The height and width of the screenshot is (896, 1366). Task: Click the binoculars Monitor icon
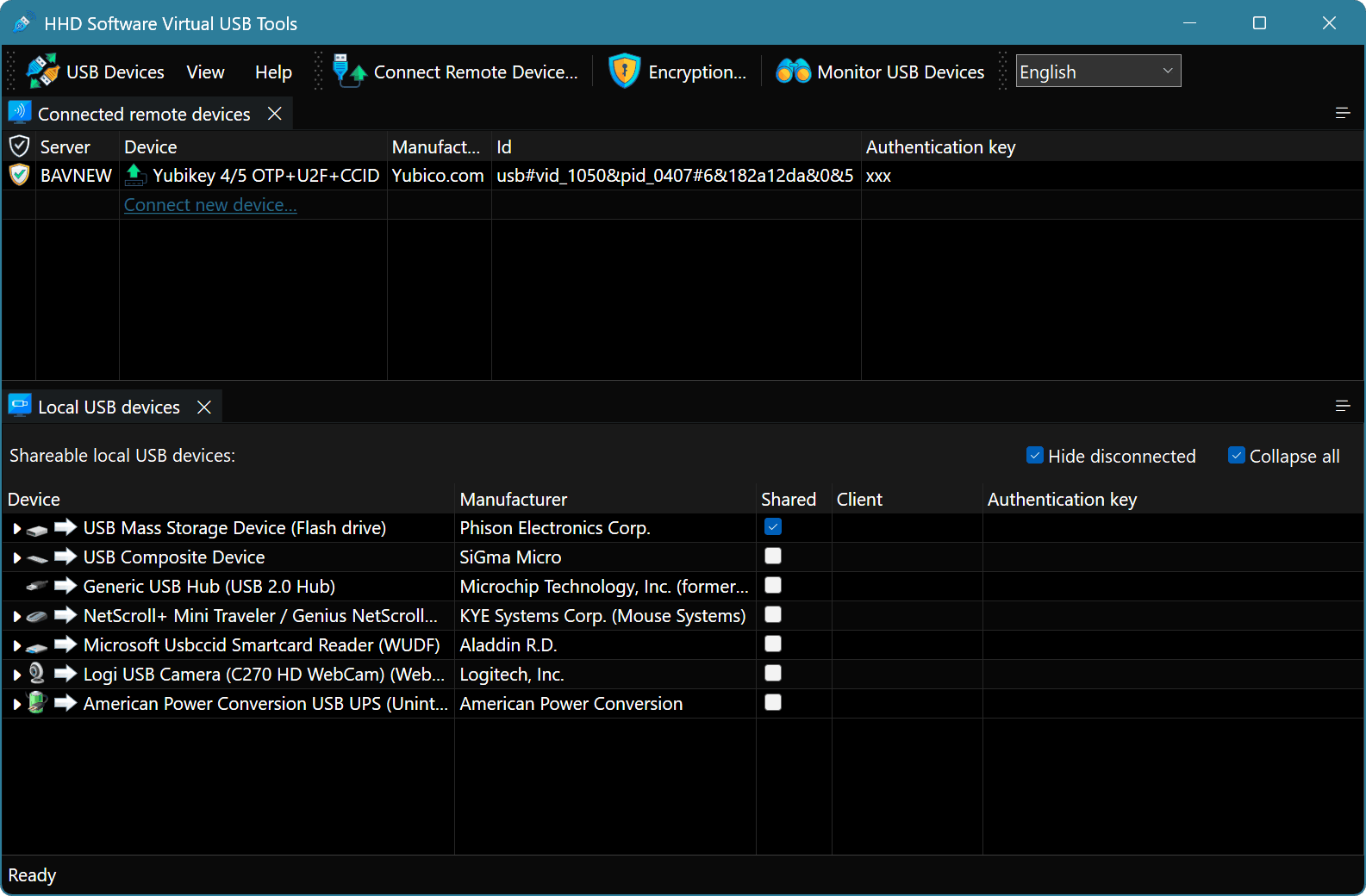793,72
